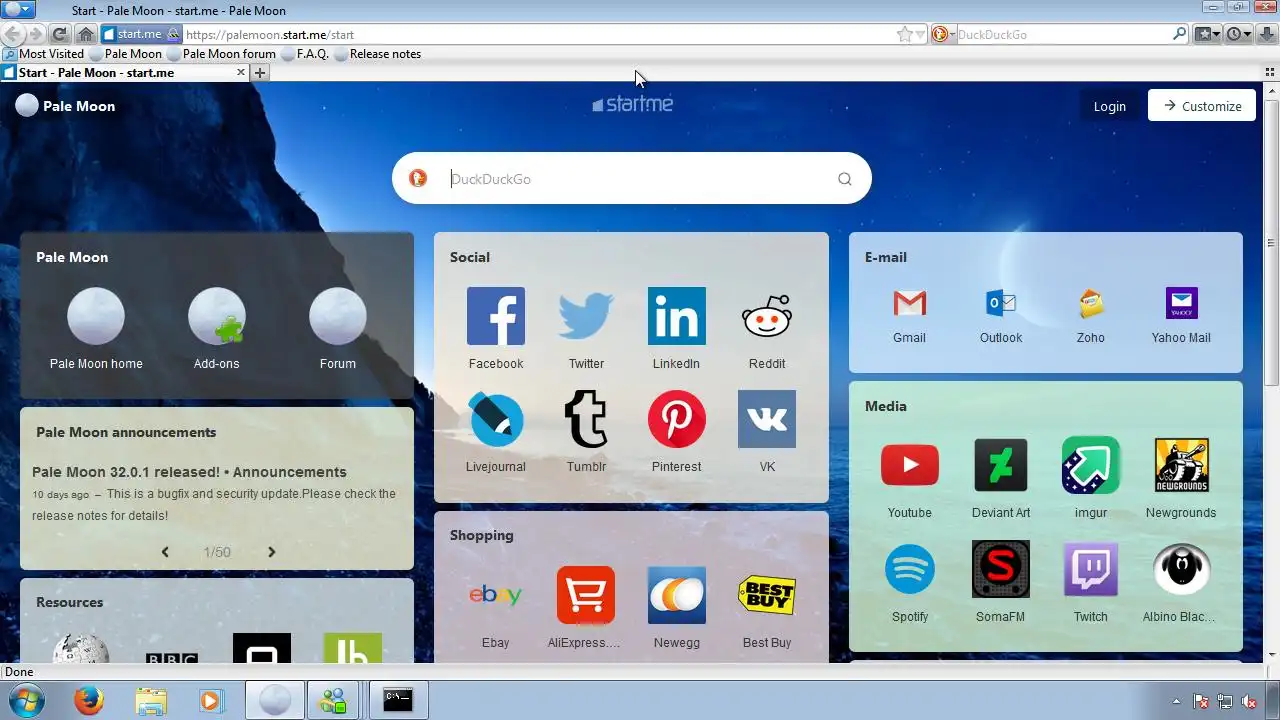Viewport: 1280px width, 720px height.
Task: Open the Reddit alien icon
Action: pyautogui.click(x=767, y=316)
